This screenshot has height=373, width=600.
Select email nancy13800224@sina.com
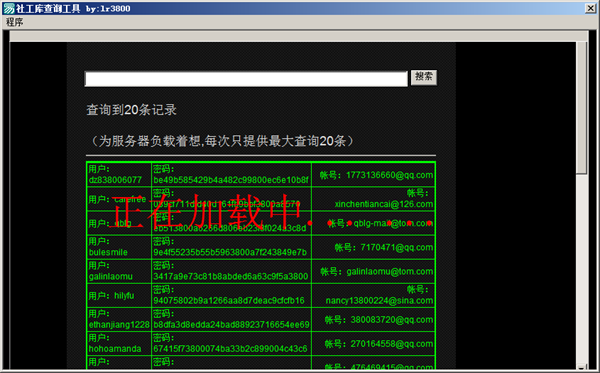point(379,301)
